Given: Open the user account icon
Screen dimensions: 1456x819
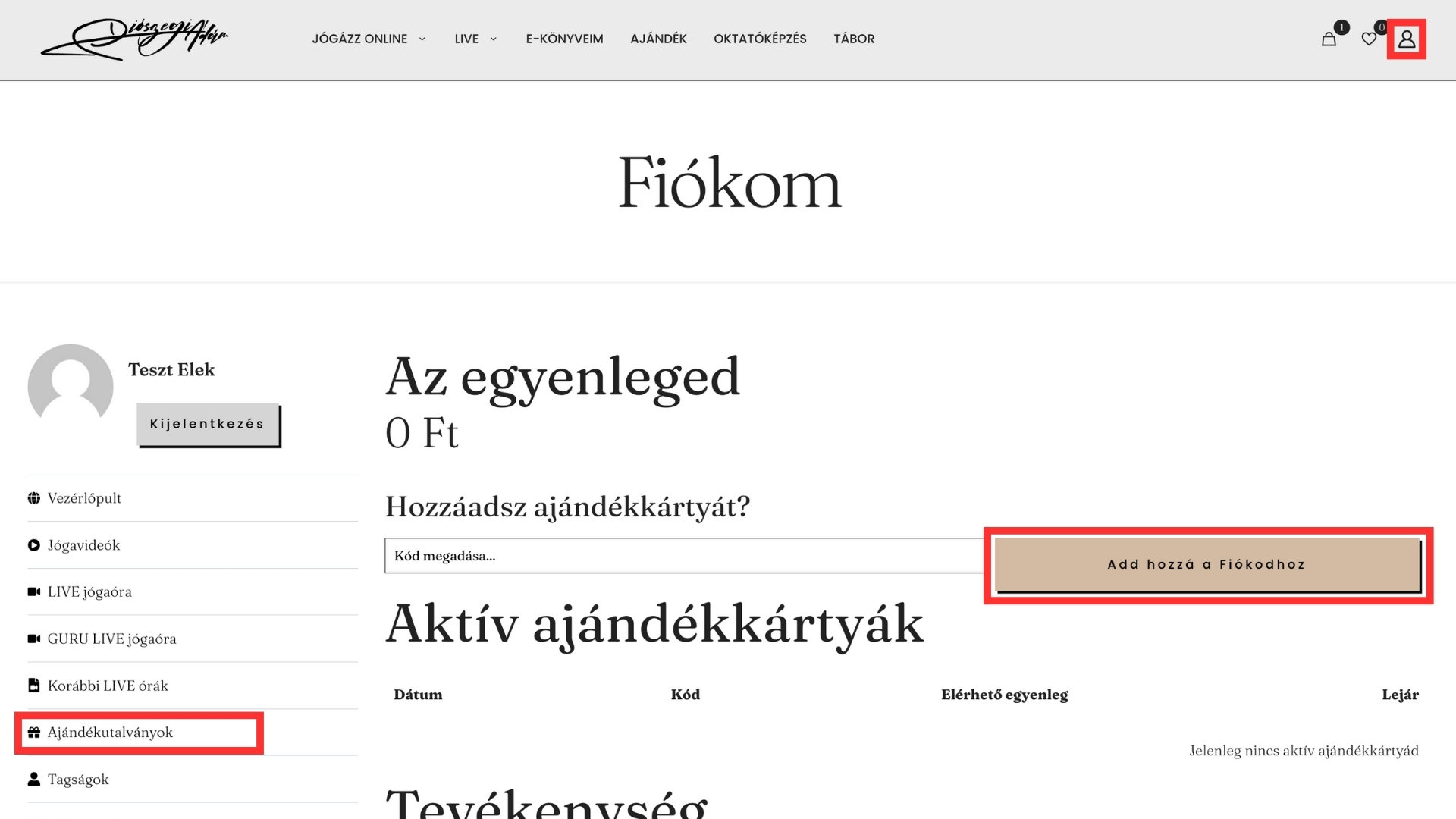Looking at the screenshot, I should point(1407,39).
